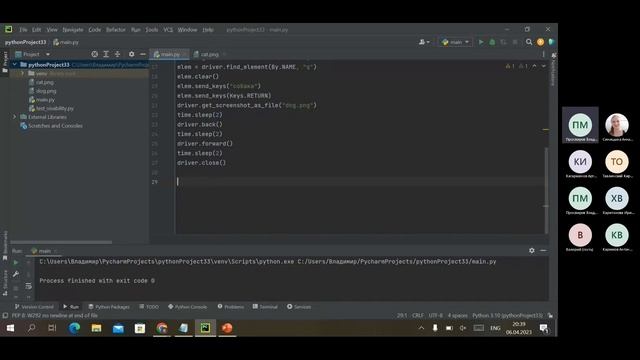Toggle soft-wrap icon in Run panel
Viewport: 640px width, 360px height.
click(28, 286)
